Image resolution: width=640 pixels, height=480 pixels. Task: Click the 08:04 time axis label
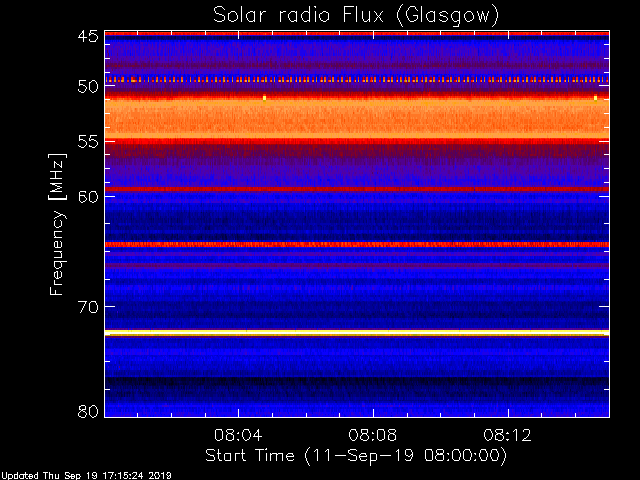[x=238, y=435]
